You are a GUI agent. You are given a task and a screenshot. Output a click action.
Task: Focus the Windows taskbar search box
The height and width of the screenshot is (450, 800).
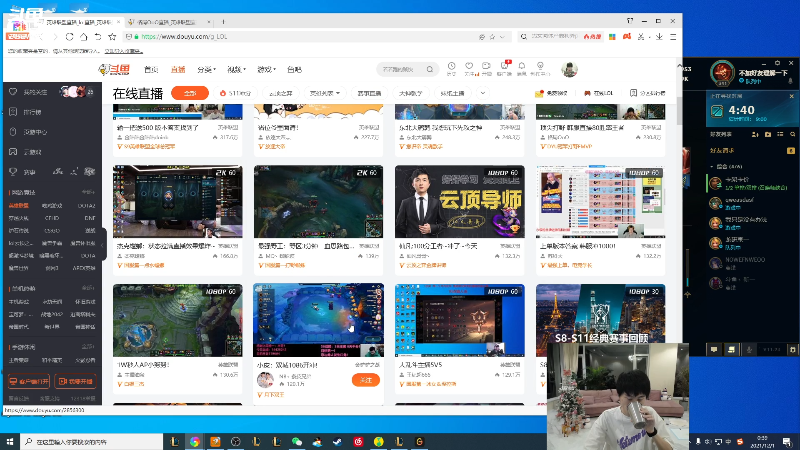coord(92,442)
